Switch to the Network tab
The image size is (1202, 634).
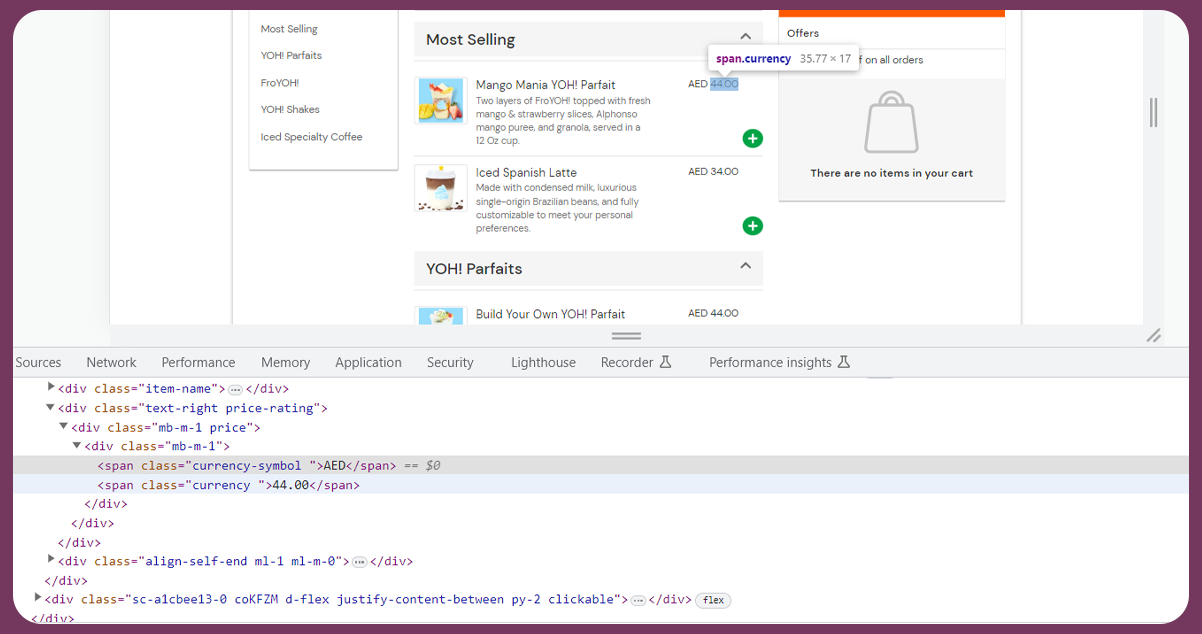(x=111, y=362)
